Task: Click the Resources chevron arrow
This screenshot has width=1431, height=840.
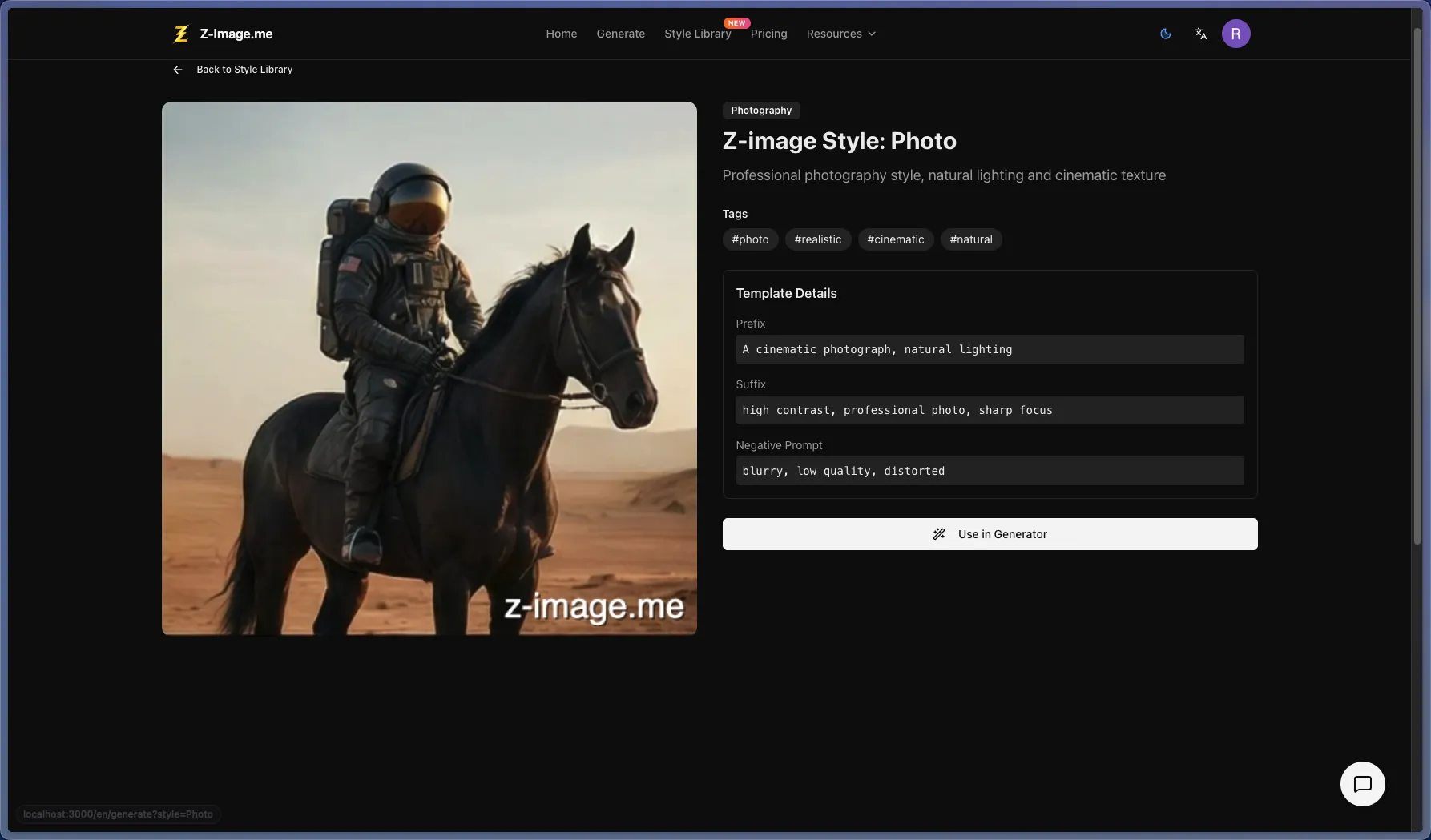Action: pos(872,34)
